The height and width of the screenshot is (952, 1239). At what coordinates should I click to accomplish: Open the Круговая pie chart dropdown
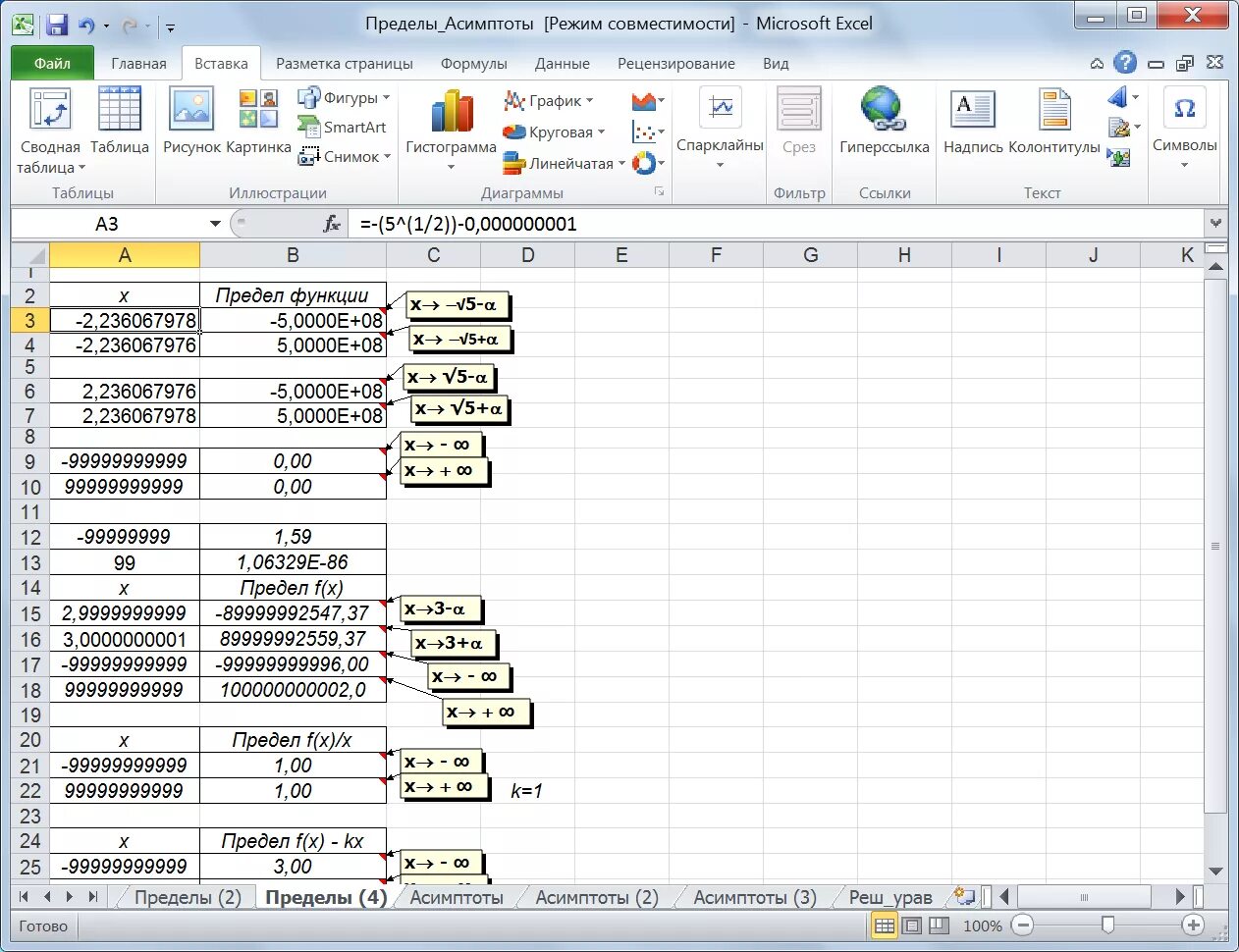coord(555,132)
